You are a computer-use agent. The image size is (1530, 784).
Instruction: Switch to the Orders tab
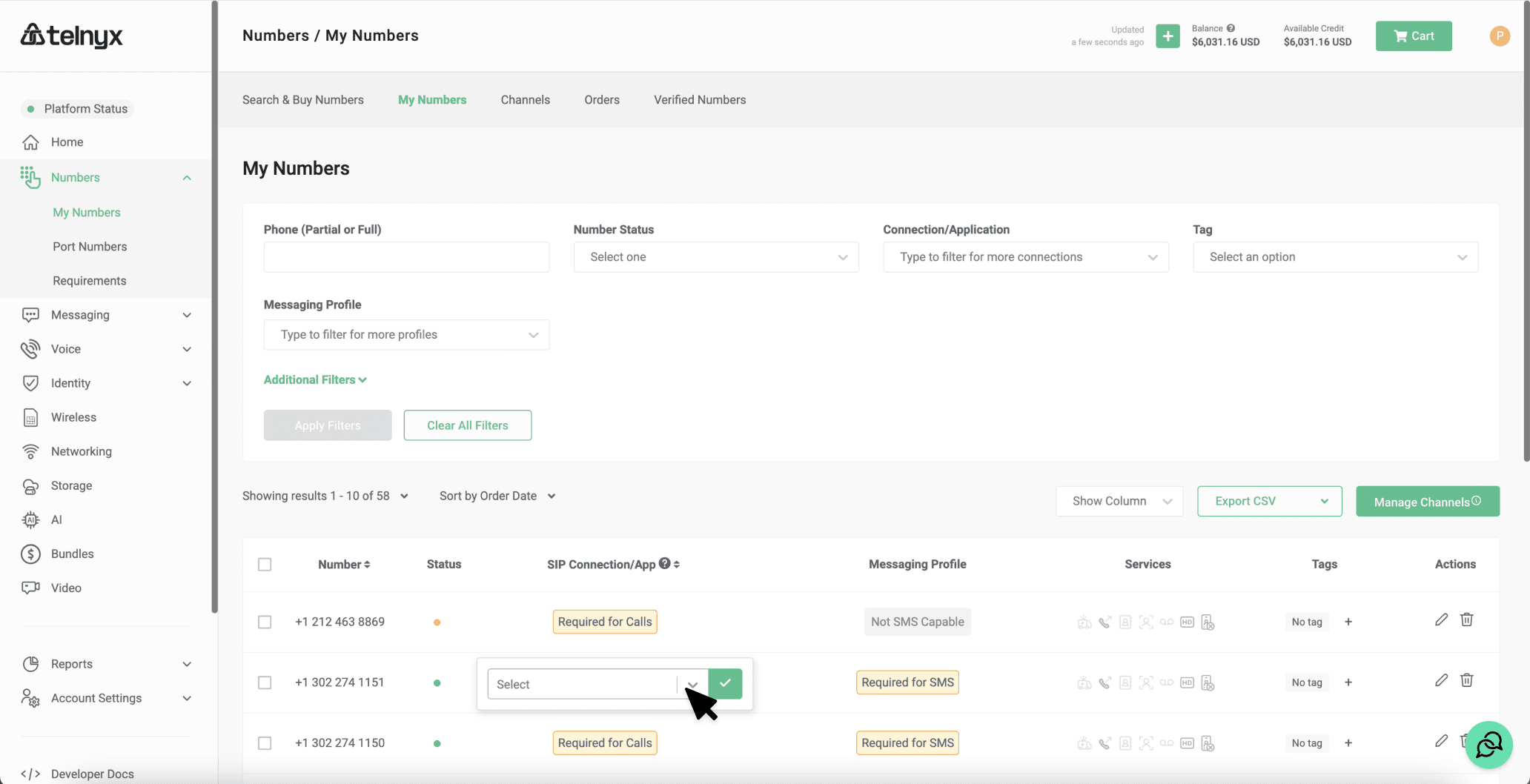pyautogui.click(x=602, y=100)
